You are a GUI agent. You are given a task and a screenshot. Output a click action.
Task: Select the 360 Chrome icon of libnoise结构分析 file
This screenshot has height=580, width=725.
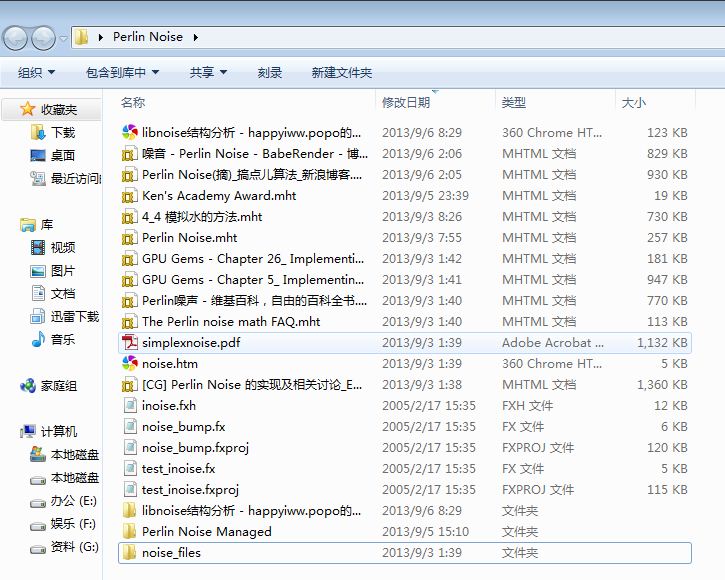click(130, 132)
